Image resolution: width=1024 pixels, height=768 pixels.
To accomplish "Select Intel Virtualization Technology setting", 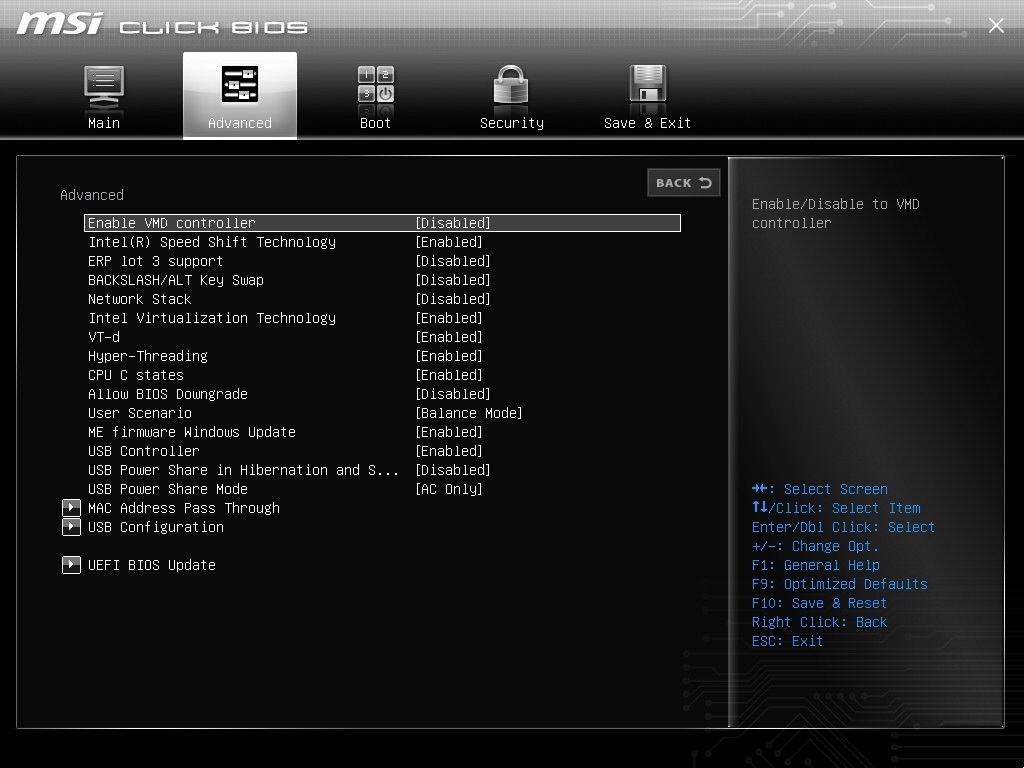I will [x=212, y=318].
